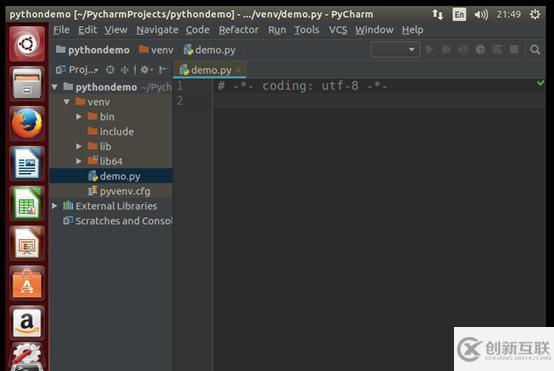Viewport: 554px width, 371px height.
Task: Open the Ubuntu Dash launcher
Action: (x=27, y=44)
